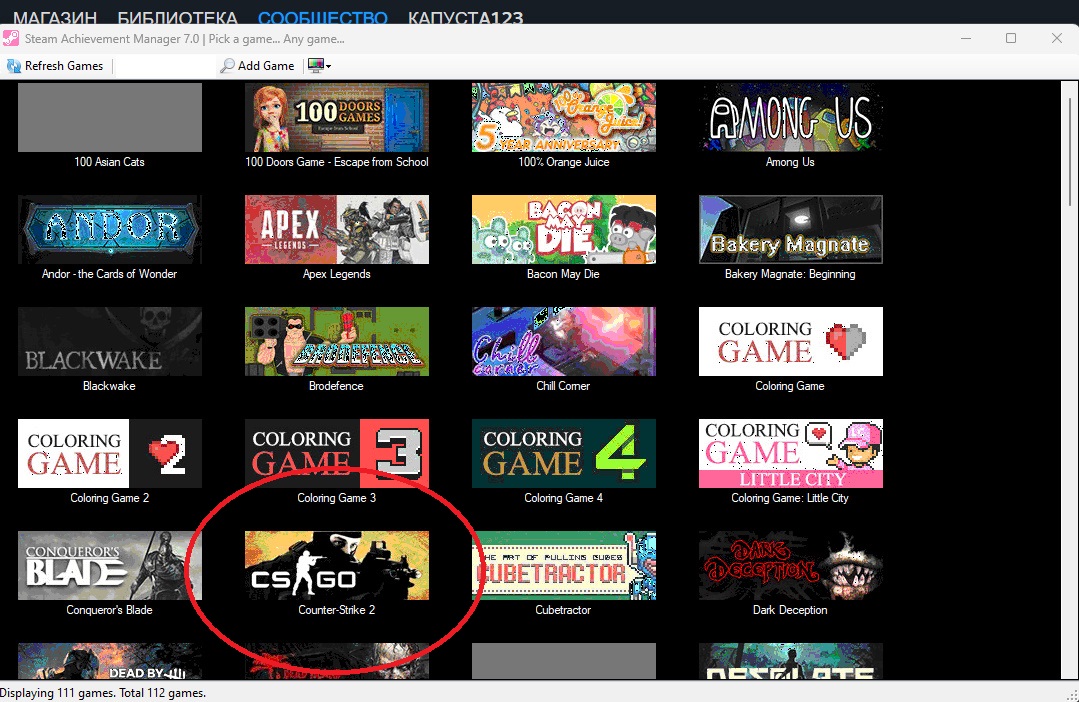Click the Refresh Games button

[x=55, y=66]
